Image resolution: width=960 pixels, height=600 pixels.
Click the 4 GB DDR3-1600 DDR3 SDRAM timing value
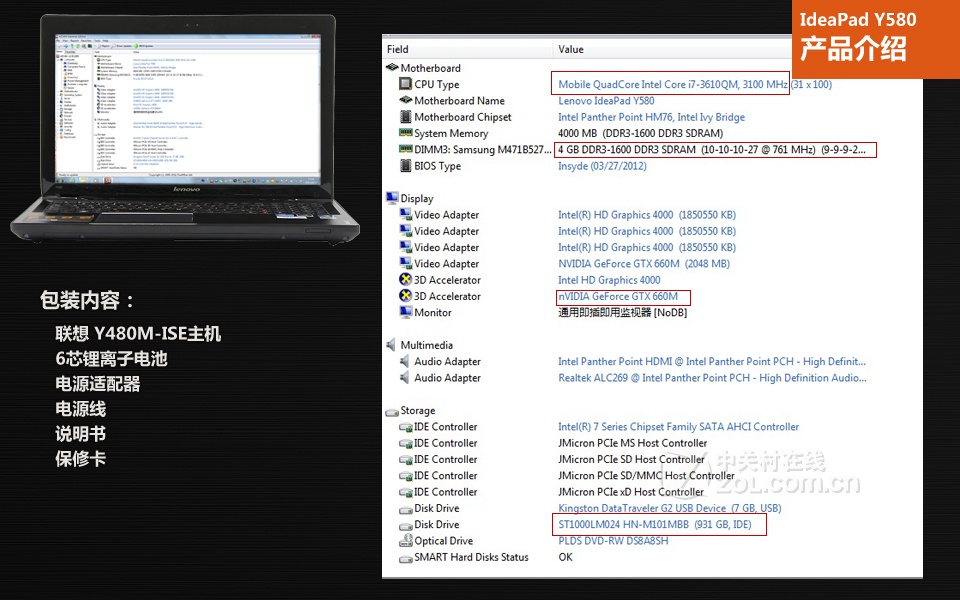tap(712, 149)
